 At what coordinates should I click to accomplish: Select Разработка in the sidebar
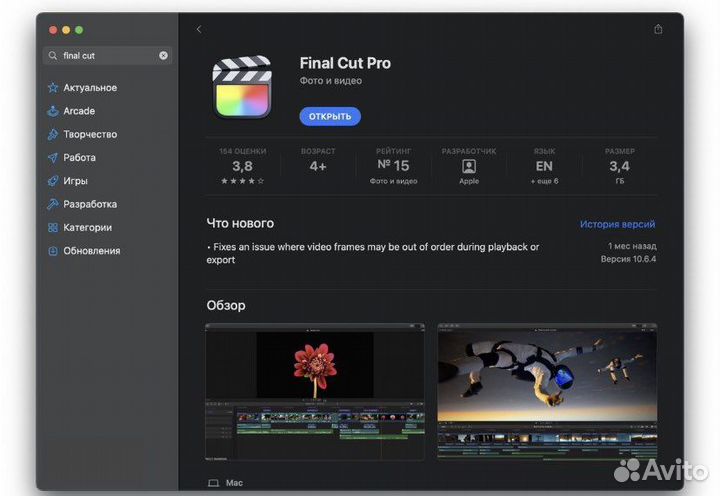pos(89,204)
